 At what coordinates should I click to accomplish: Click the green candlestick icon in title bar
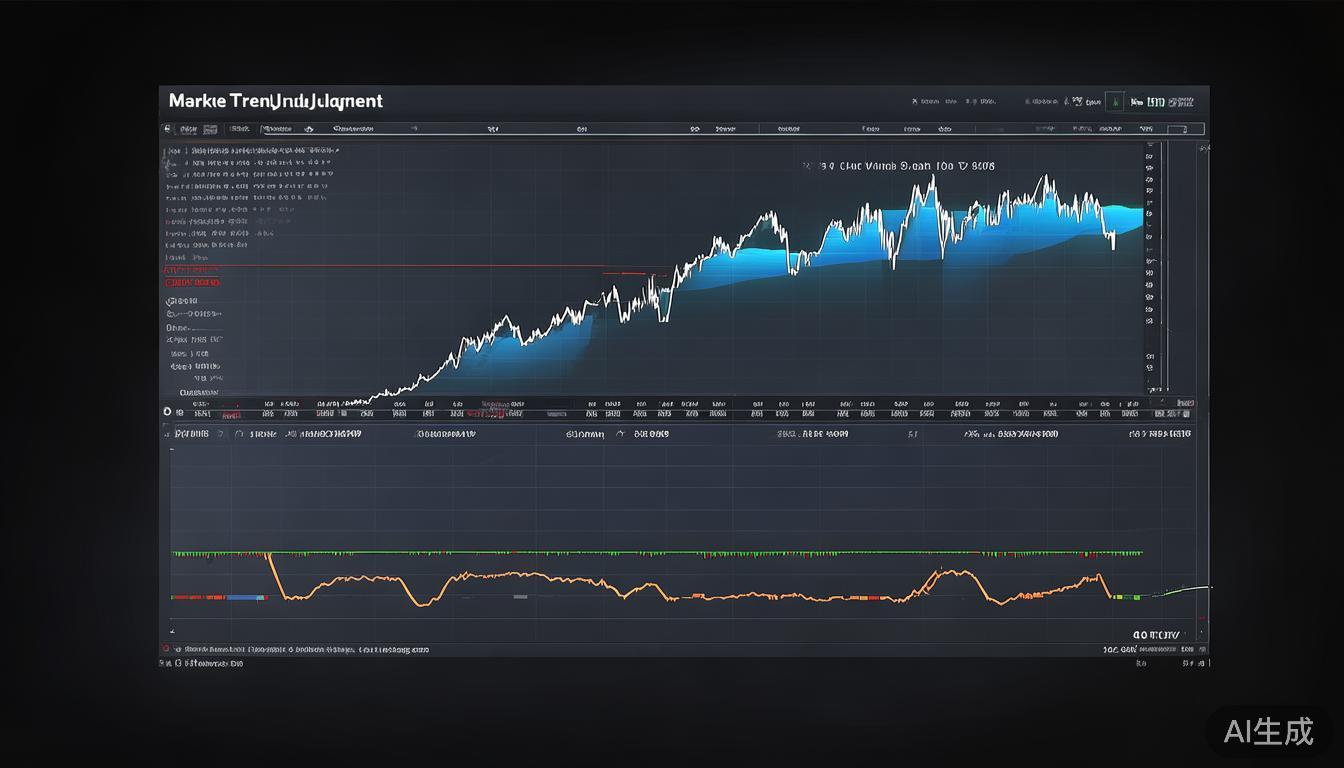1114,101
